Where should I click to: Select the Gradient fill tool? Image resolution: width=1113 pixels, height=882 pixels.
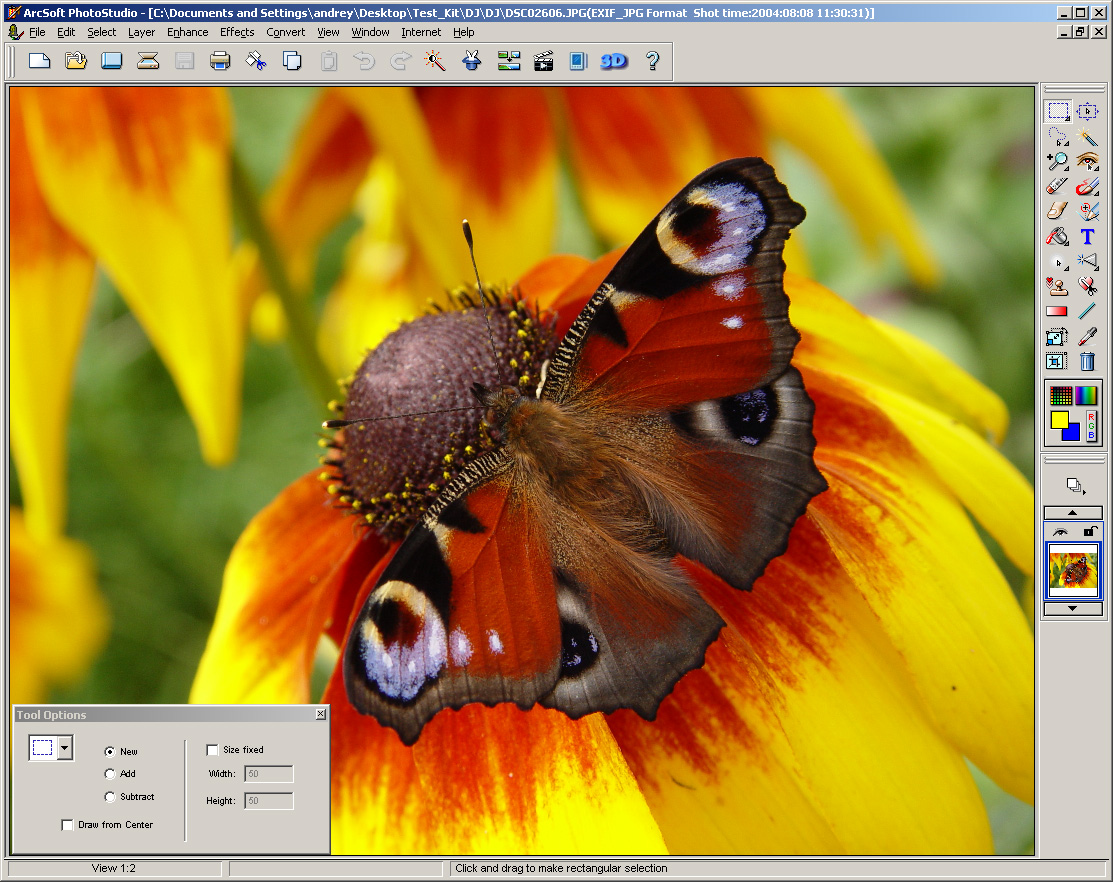pos(1057,311)
